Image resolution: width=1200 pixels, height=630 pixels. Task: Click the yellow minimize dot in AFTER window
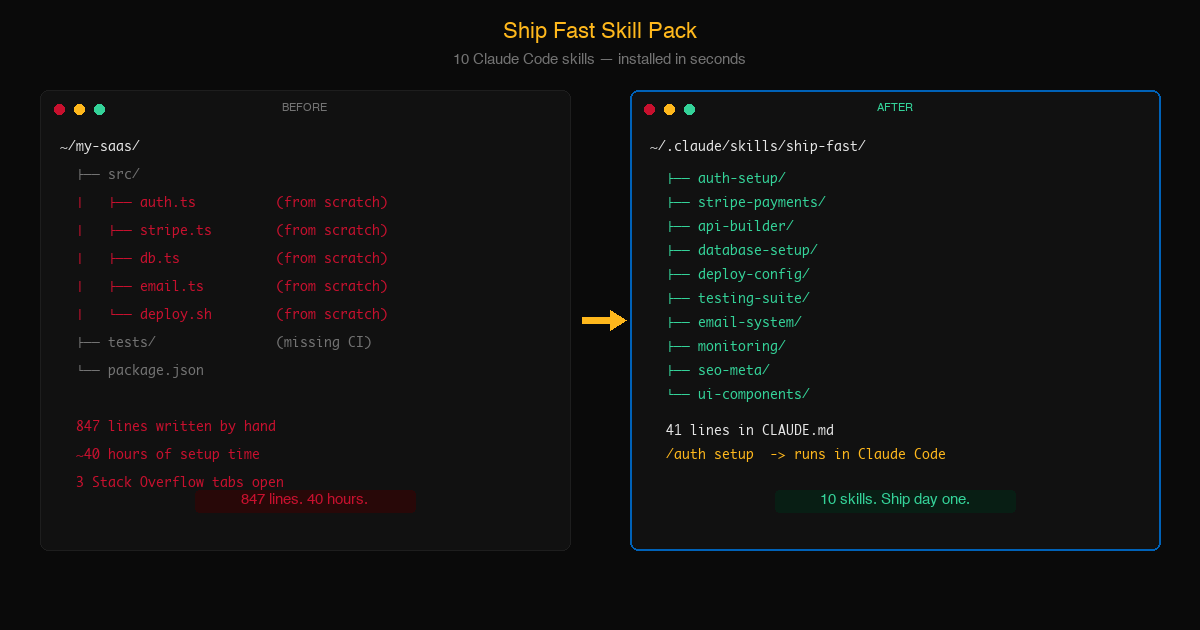670,110
